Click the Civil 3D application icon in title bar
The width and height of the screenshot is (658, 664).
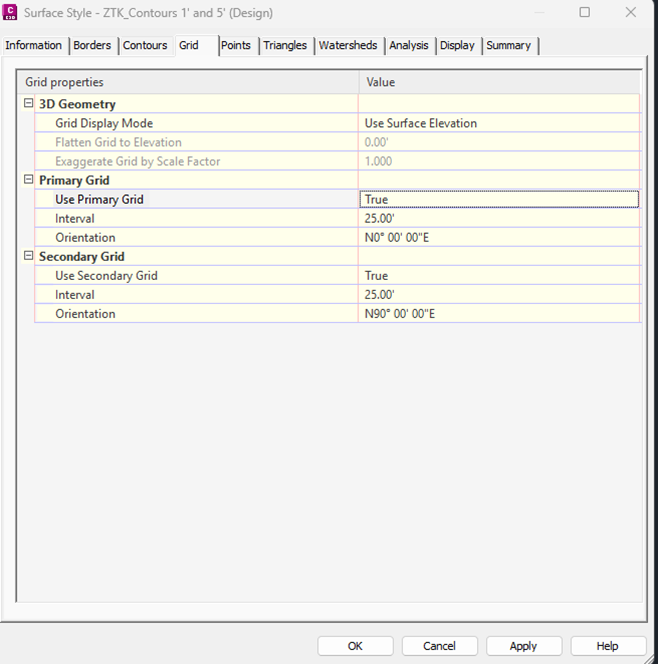click(x=10, y=12)
